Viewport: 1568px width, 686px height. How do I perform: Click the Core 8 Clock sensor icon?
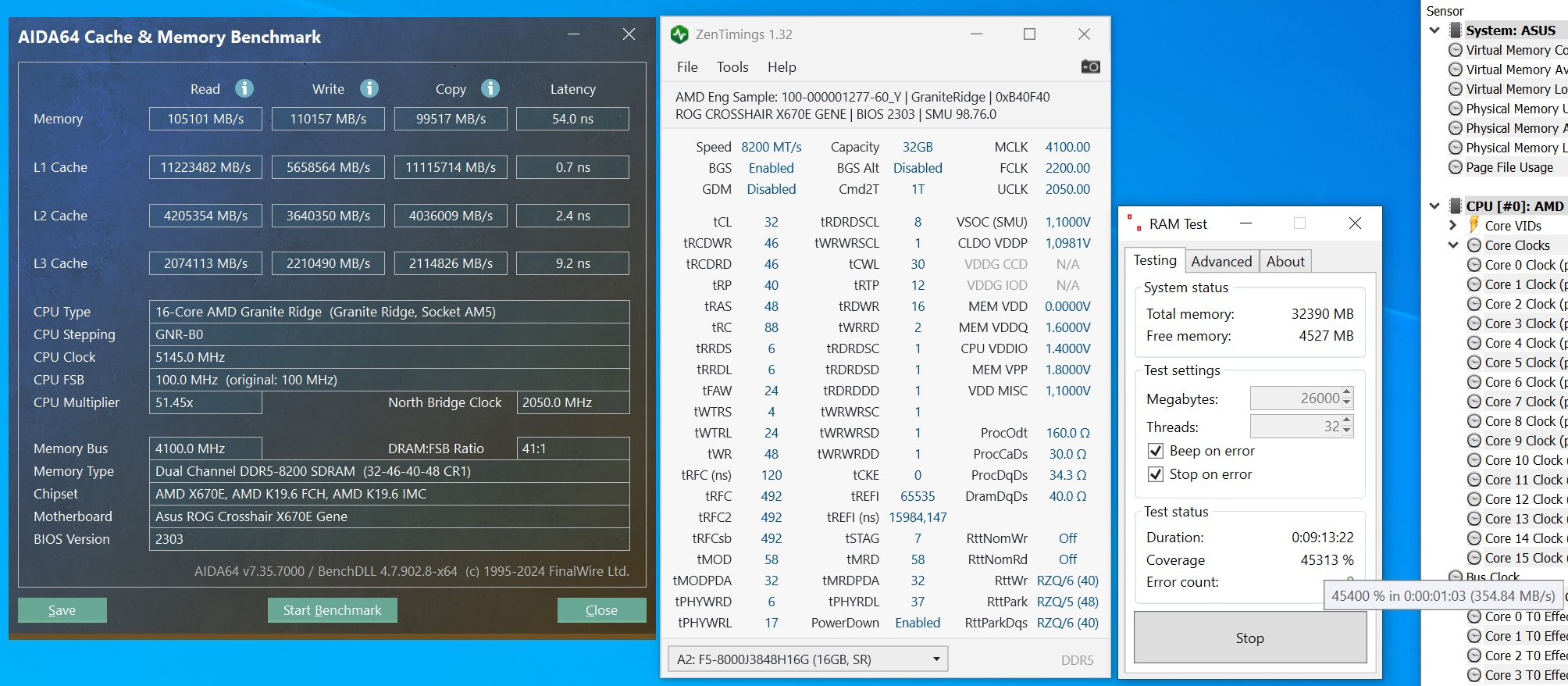(1474, 421)
